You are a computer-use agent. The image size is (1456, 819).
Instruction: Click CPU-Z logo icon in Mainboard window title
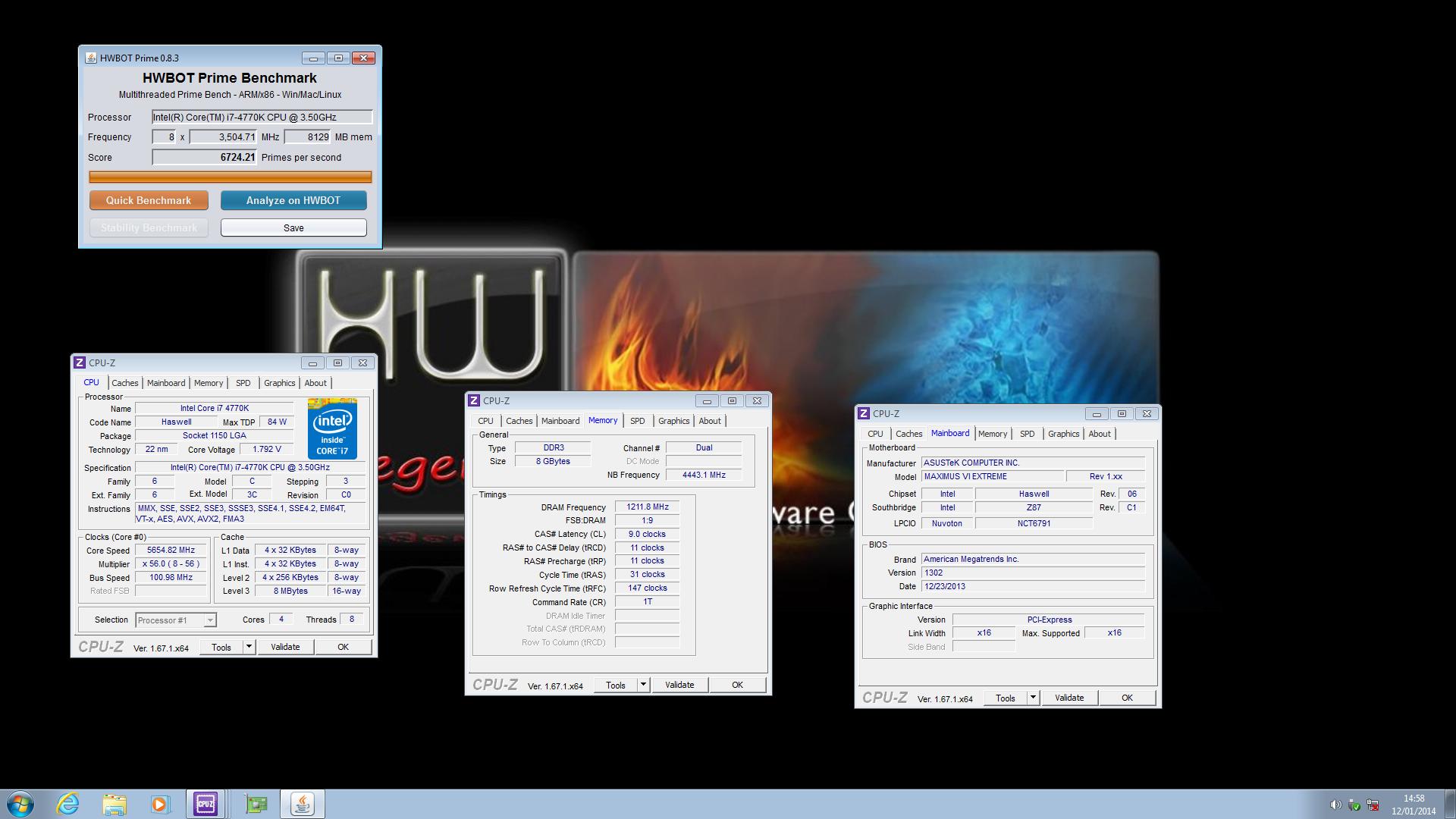tap(864, 413)
